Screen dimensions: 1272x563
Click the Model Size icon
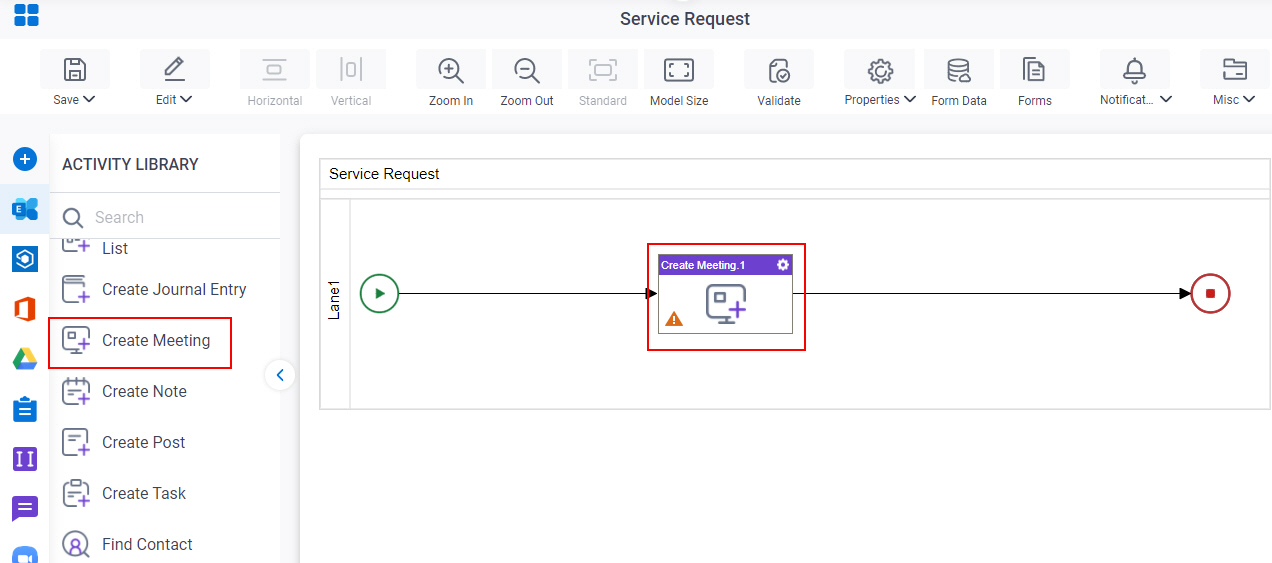pyautogui.click(x=679, y=69)
